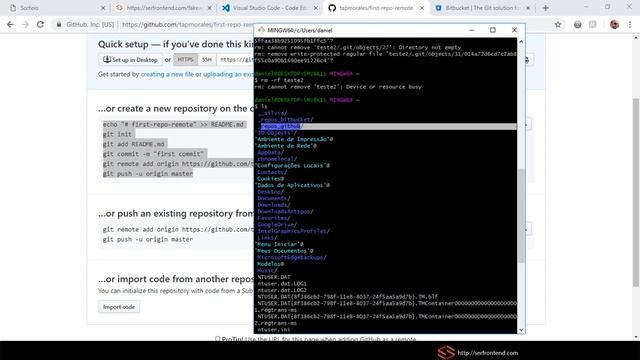Open Chrome user profile avatar
This screenshot has height=360, width=640.
point(614,24)
